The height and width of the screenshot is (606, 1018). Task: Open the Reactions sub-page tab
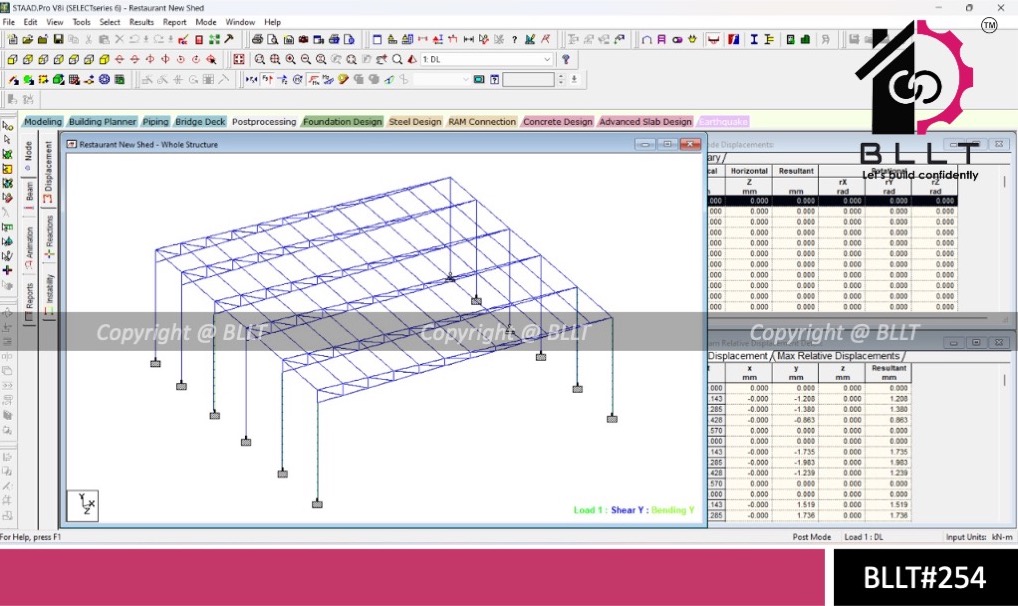(x=49, y=236)
